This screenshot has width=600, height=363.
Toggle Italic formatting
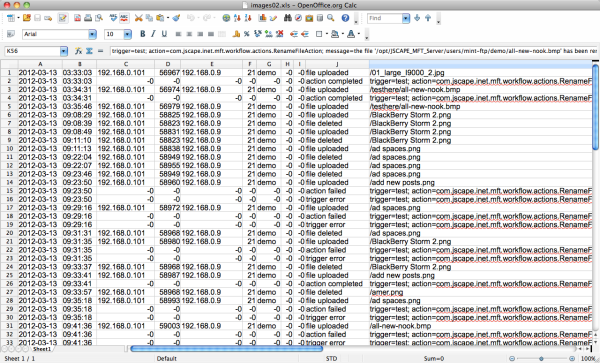(x=153, y=34)
